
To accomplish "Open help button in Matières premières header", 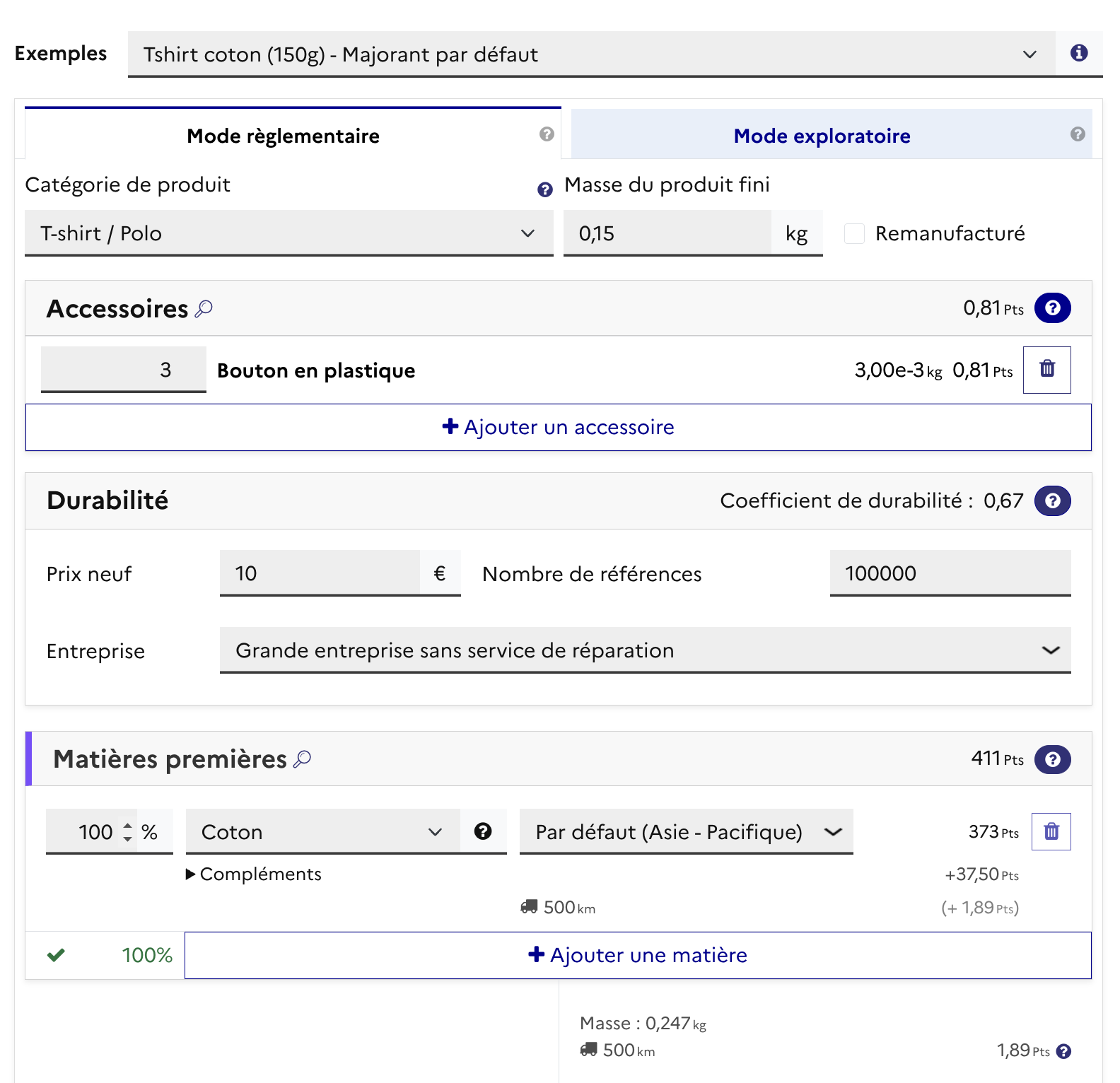I will coord(1053,760).
